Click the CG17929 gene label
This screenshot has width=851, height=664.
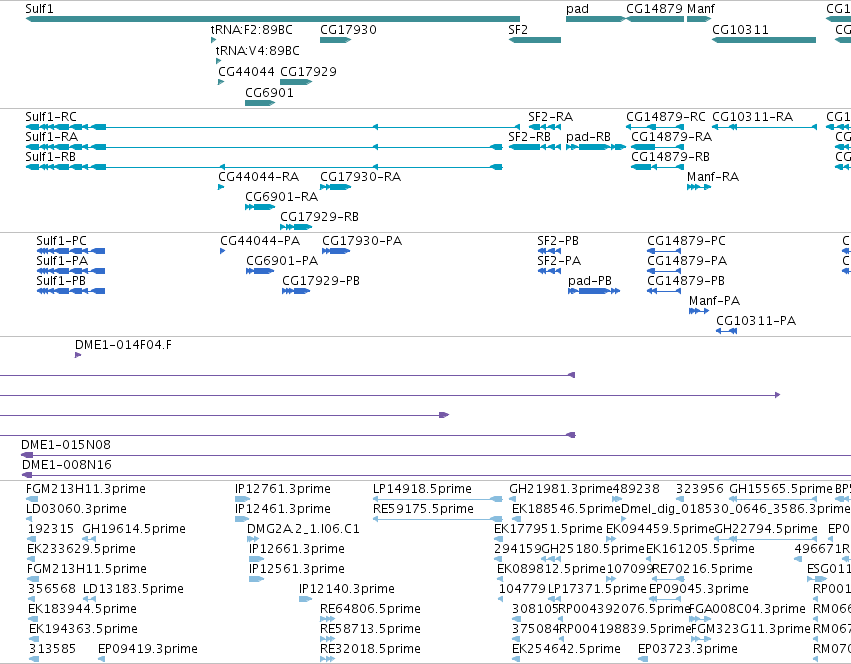[308, 72]
